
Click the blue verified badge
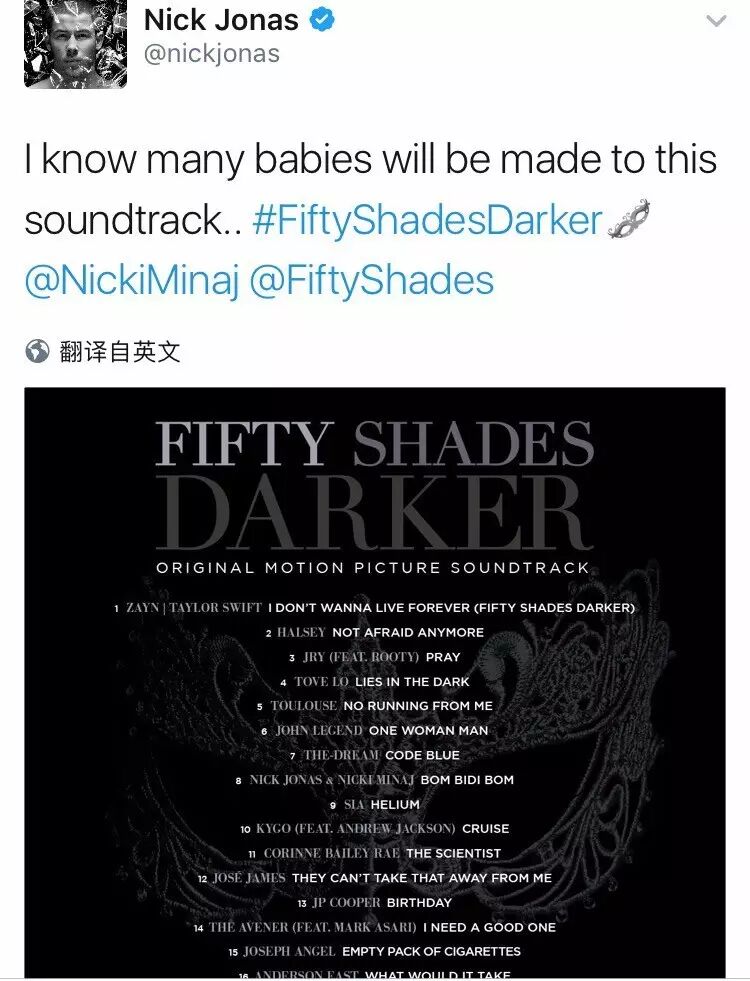click(322, 20)
